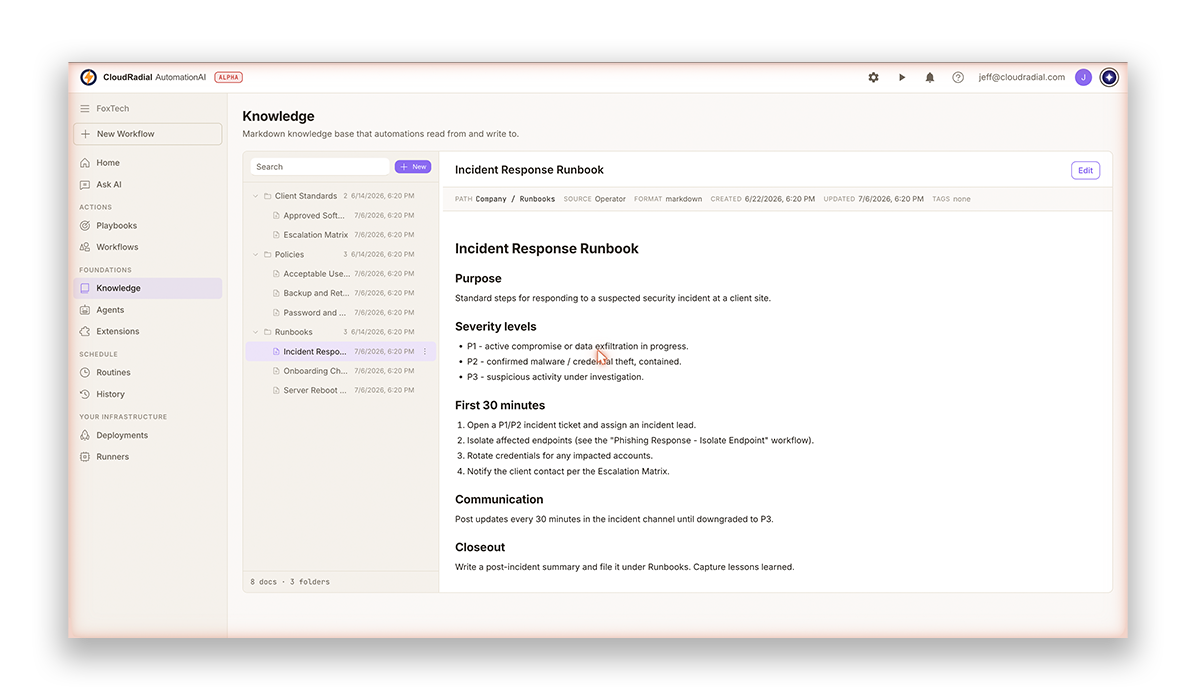Click the Deployments rocket icon
This screenshot has height=700, width=1200.
(85, 435)
